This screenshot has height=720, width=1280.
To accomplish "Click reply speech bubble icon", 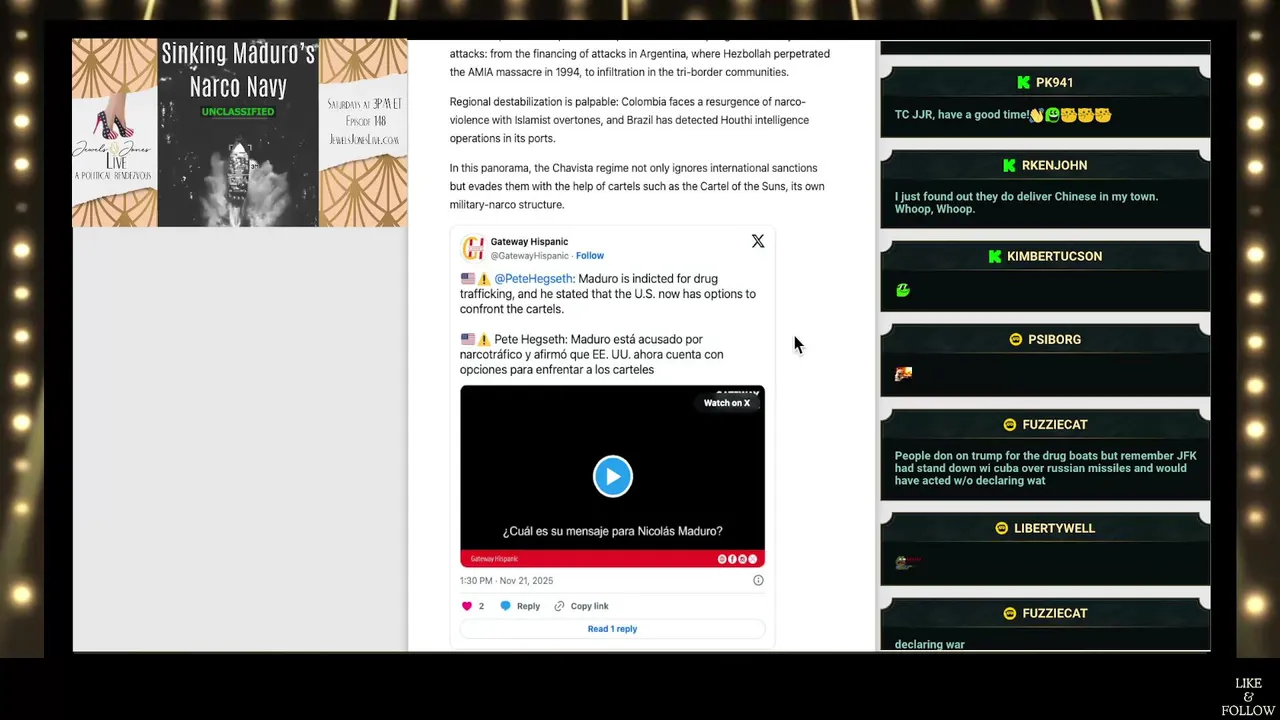I will 505,606.
